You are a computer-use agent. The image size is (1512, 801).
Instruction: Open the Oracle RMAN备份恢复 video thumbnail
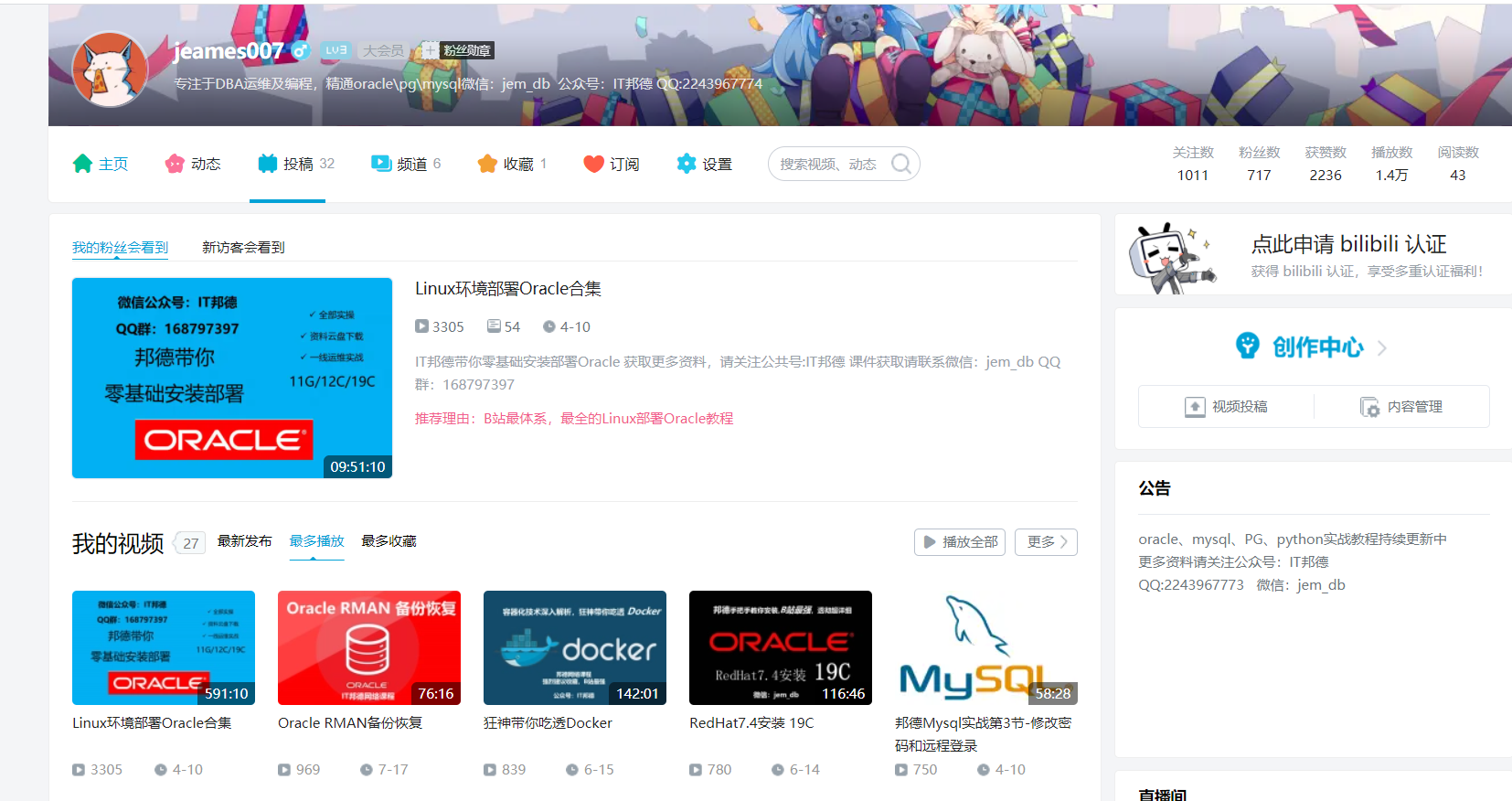point(369,647)
